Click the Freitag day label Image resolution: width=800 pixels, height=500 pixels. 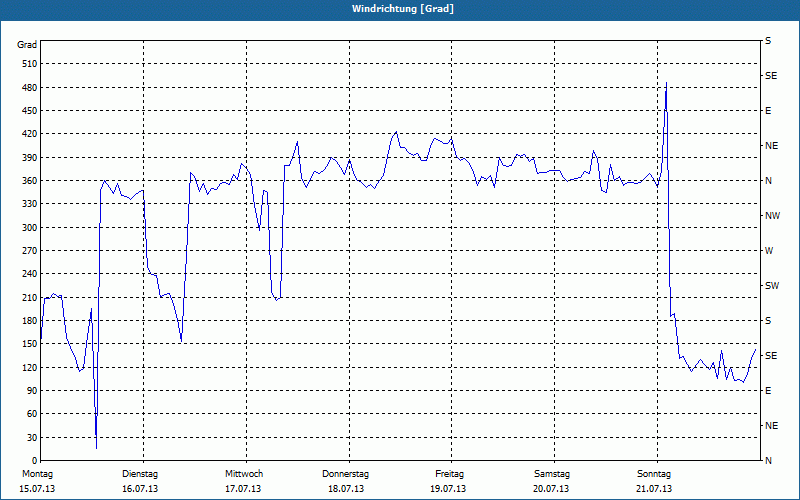pos(449,474)
